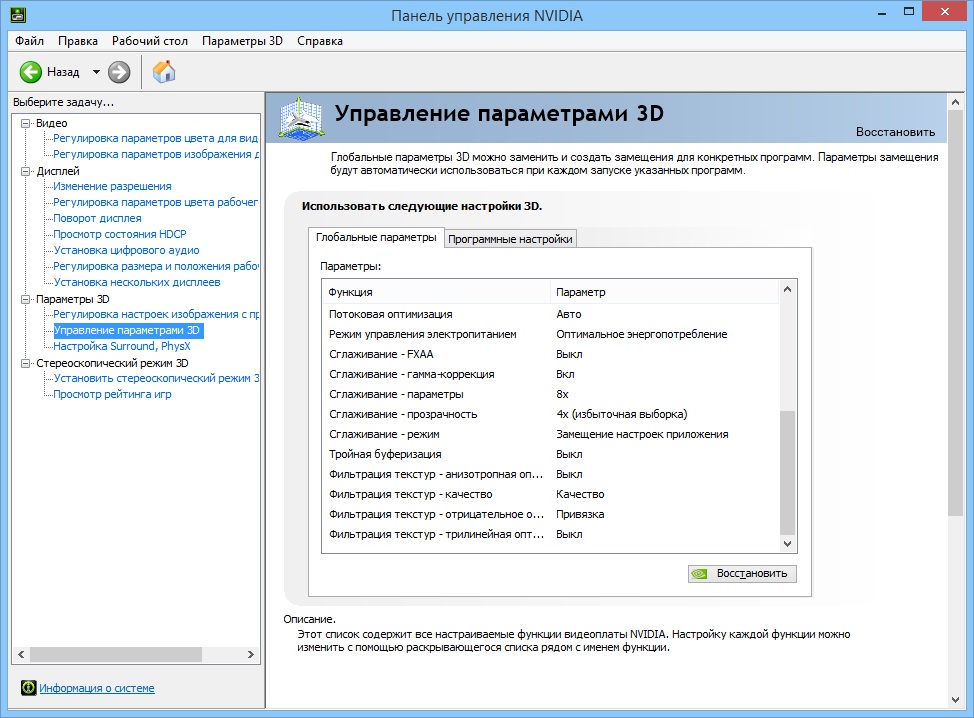The image size is (974, 718).
Task: Click the Функция column header
Action: (436, 292)
